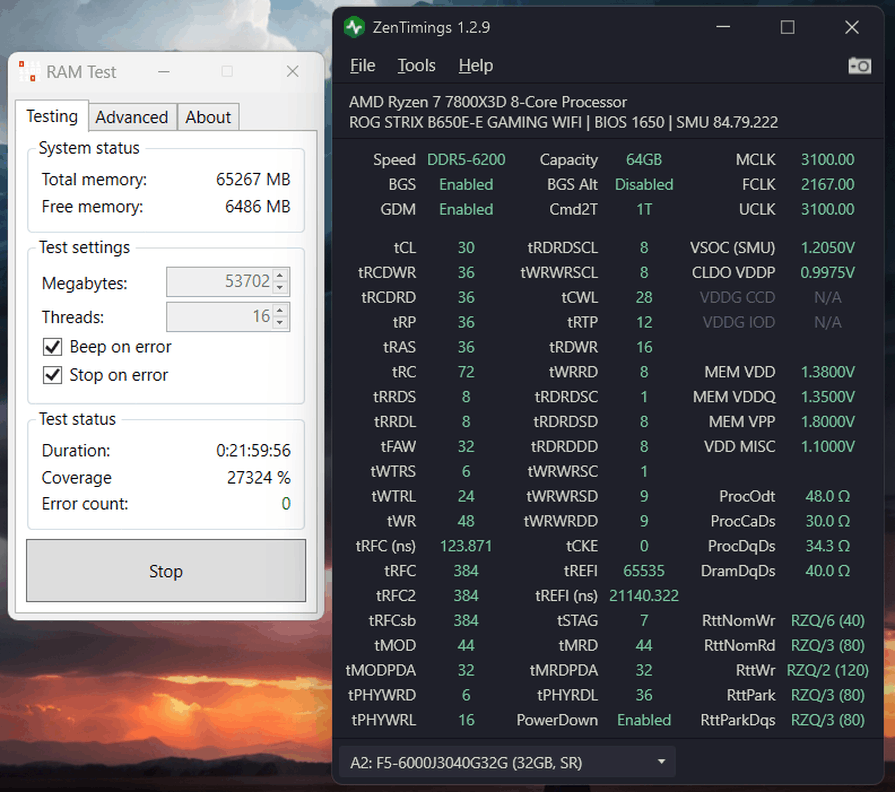
Task: Minimize the RAM Test window
Action: point(164,72)
